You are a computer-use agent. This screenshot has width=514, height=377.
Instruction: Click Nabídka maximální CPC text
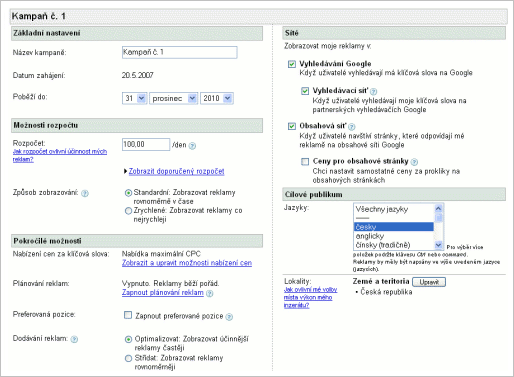[161, 254]
